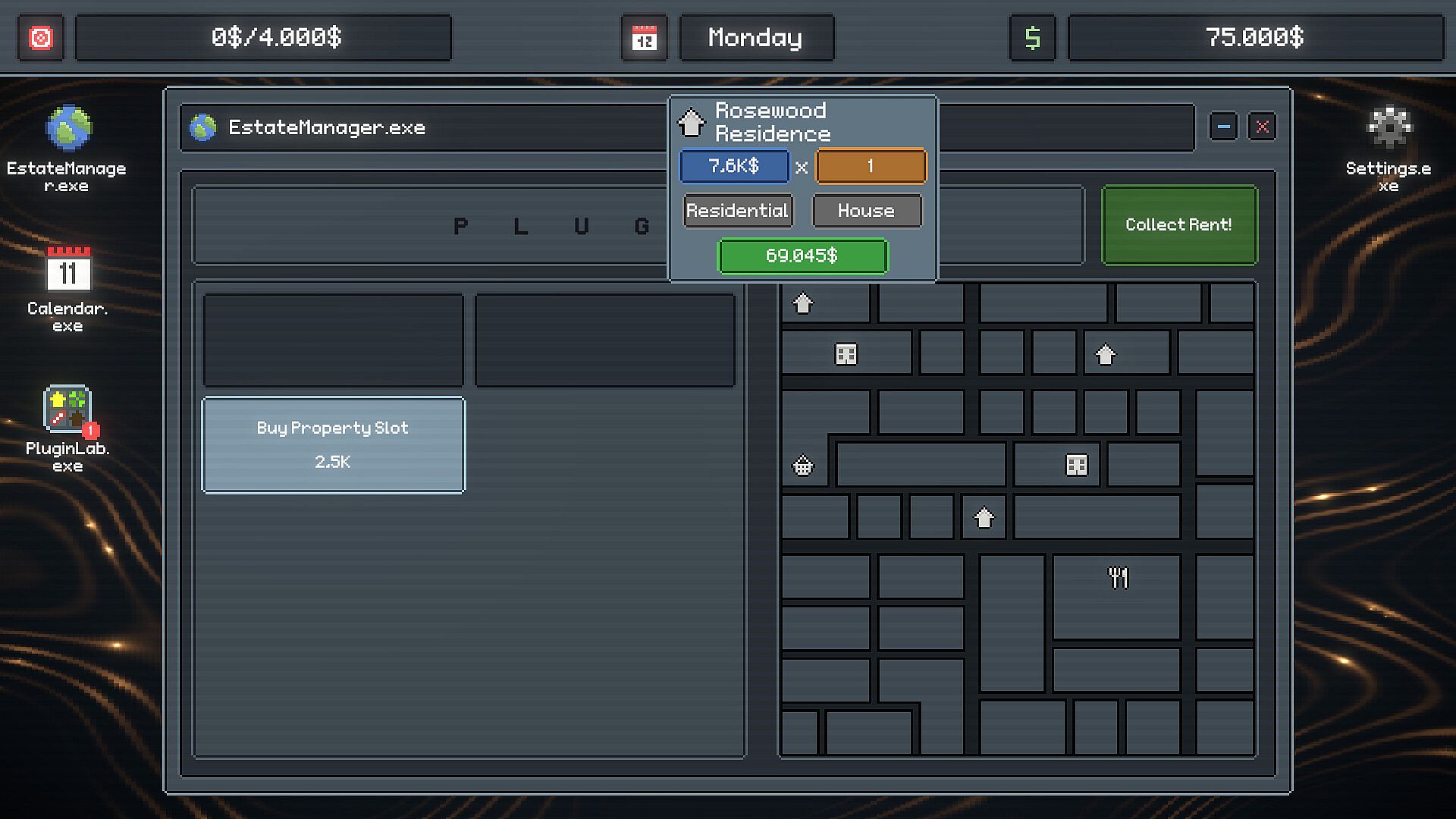Click the house icon in top-left map lot

[x=802, y=304]
